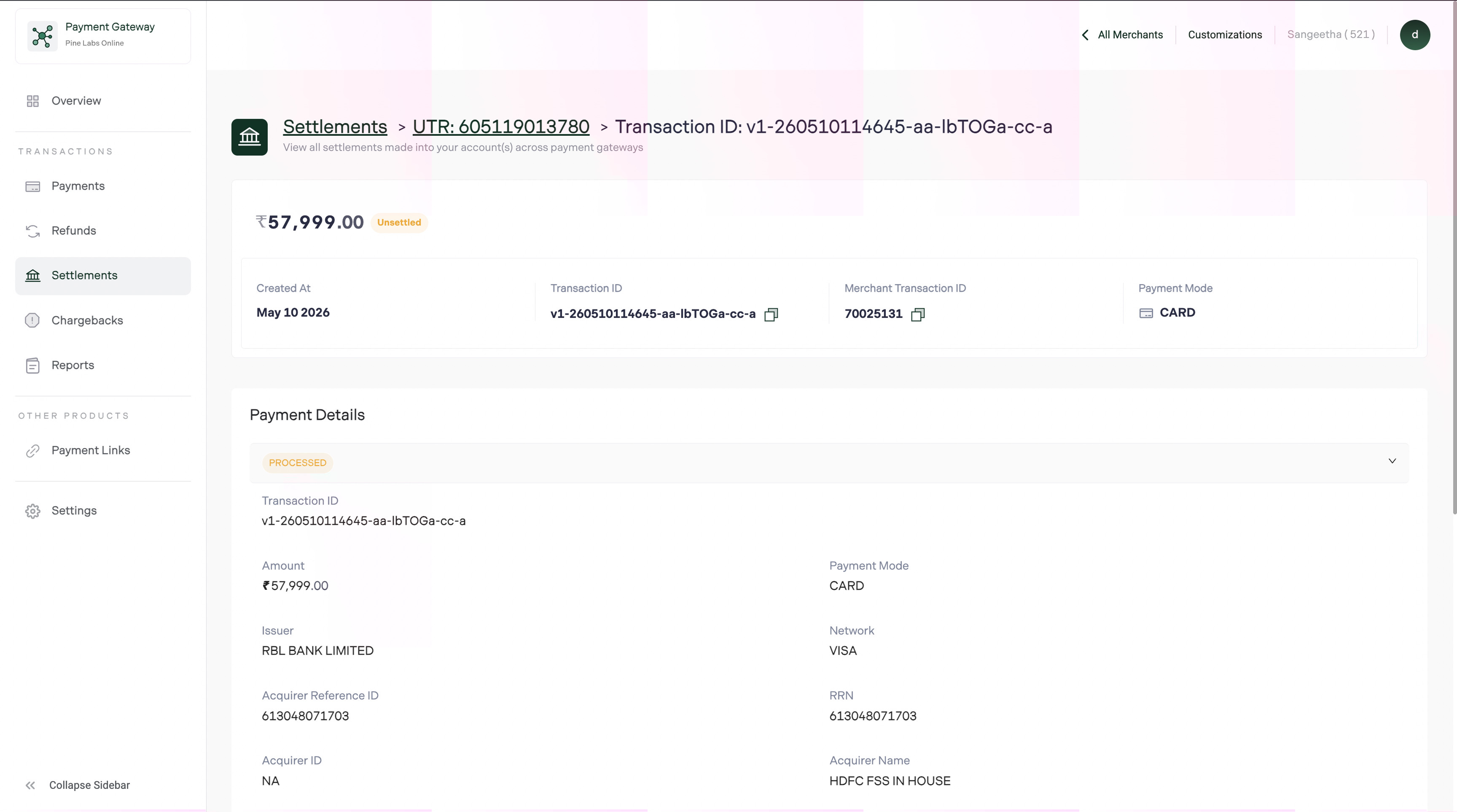Screen dimensions: 1457x812
Task: Click the Issuer value RBL BANK LIMITED
Action: (x=317, y=651)
